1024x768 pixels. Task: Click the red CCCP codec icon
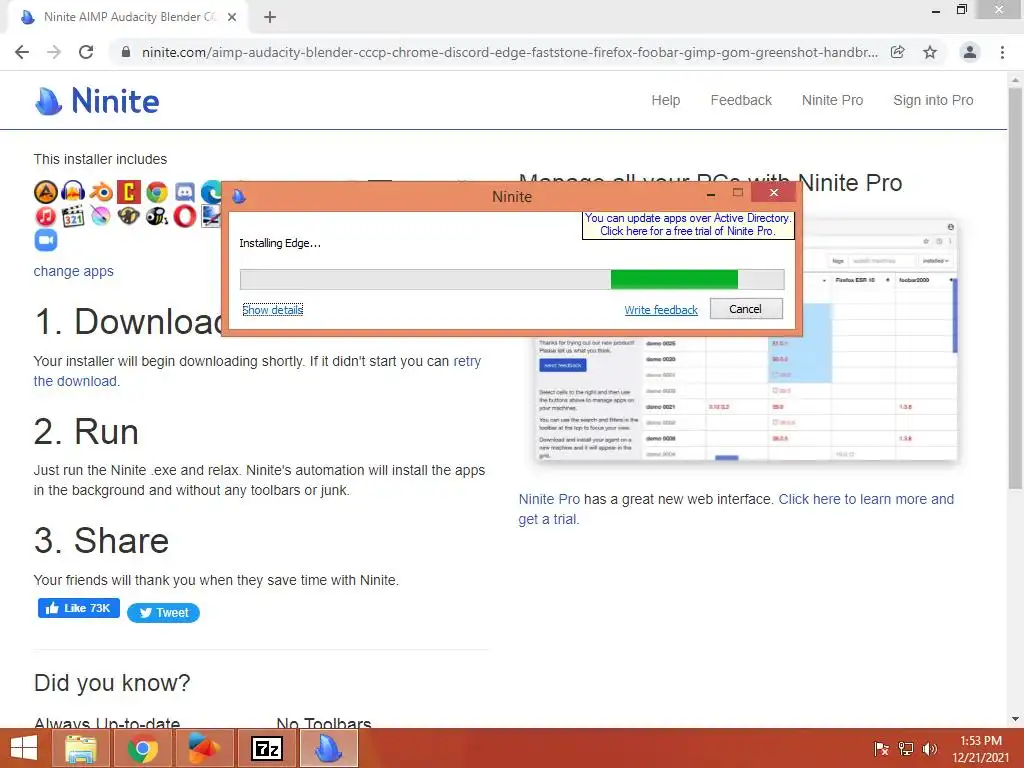[x=129, y=192]
